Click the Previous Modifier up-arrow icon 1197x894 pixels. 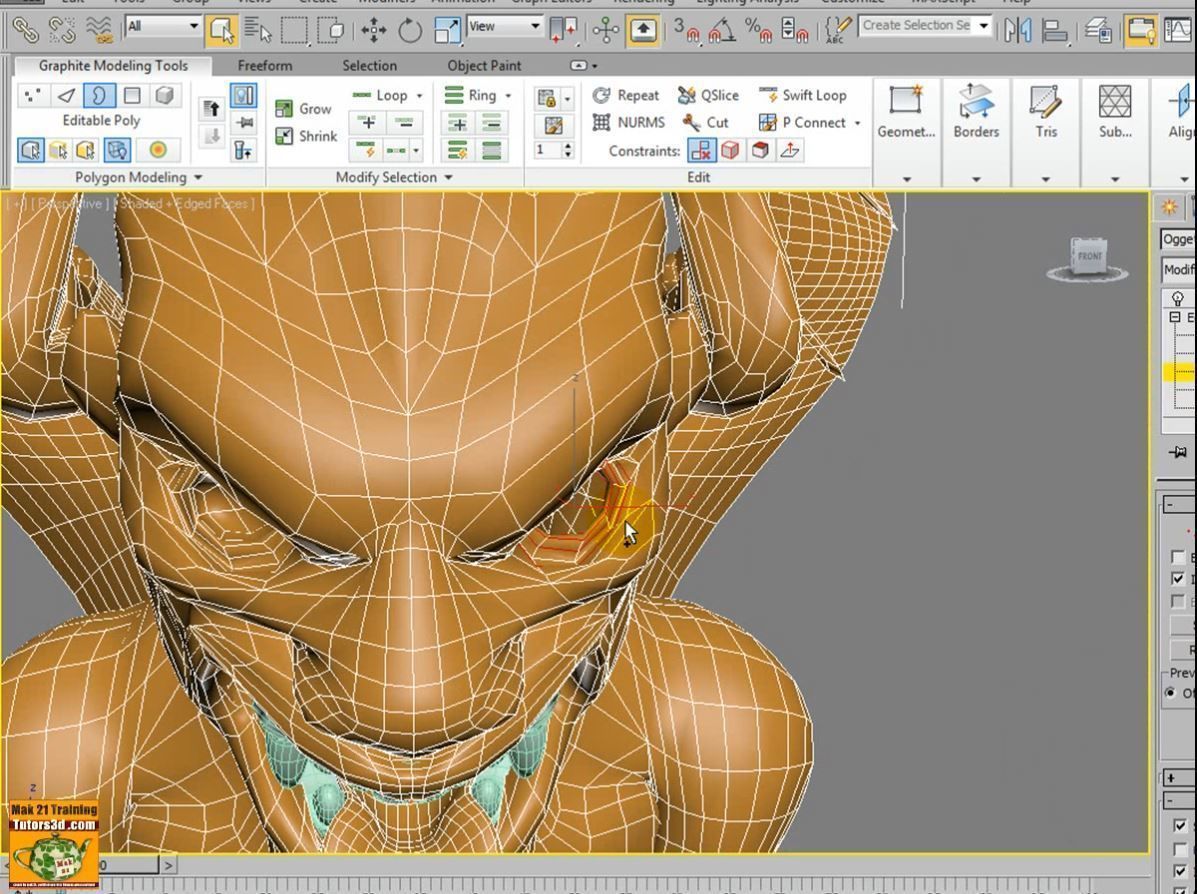coord(211,108)
